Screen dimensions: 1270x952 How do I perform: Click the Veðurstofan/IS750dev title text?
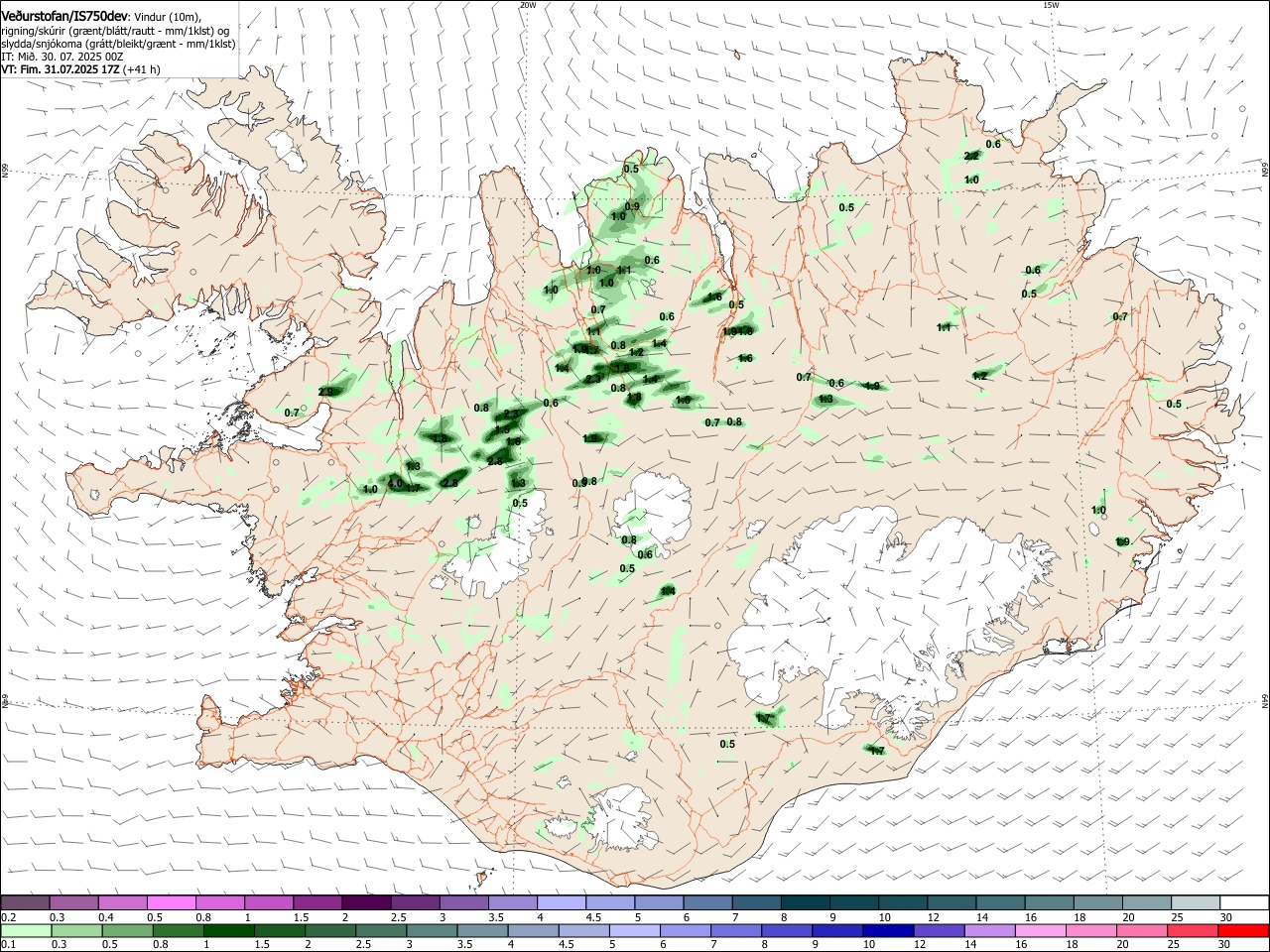64,17
